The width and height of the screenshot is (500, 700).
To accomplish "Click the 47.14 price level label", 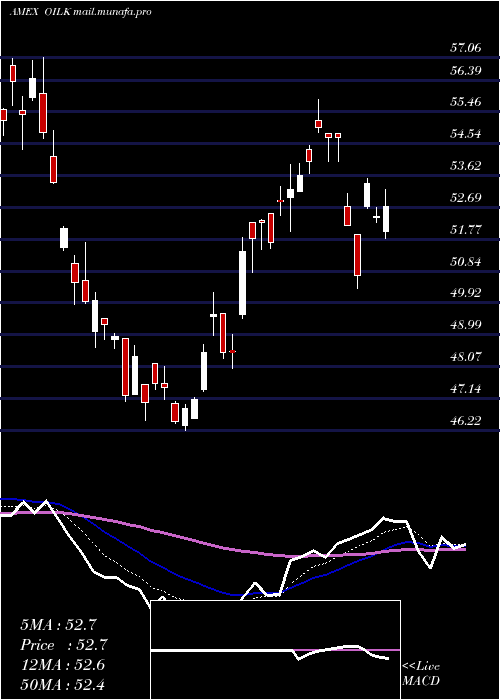I will click(x=466, y=389).
